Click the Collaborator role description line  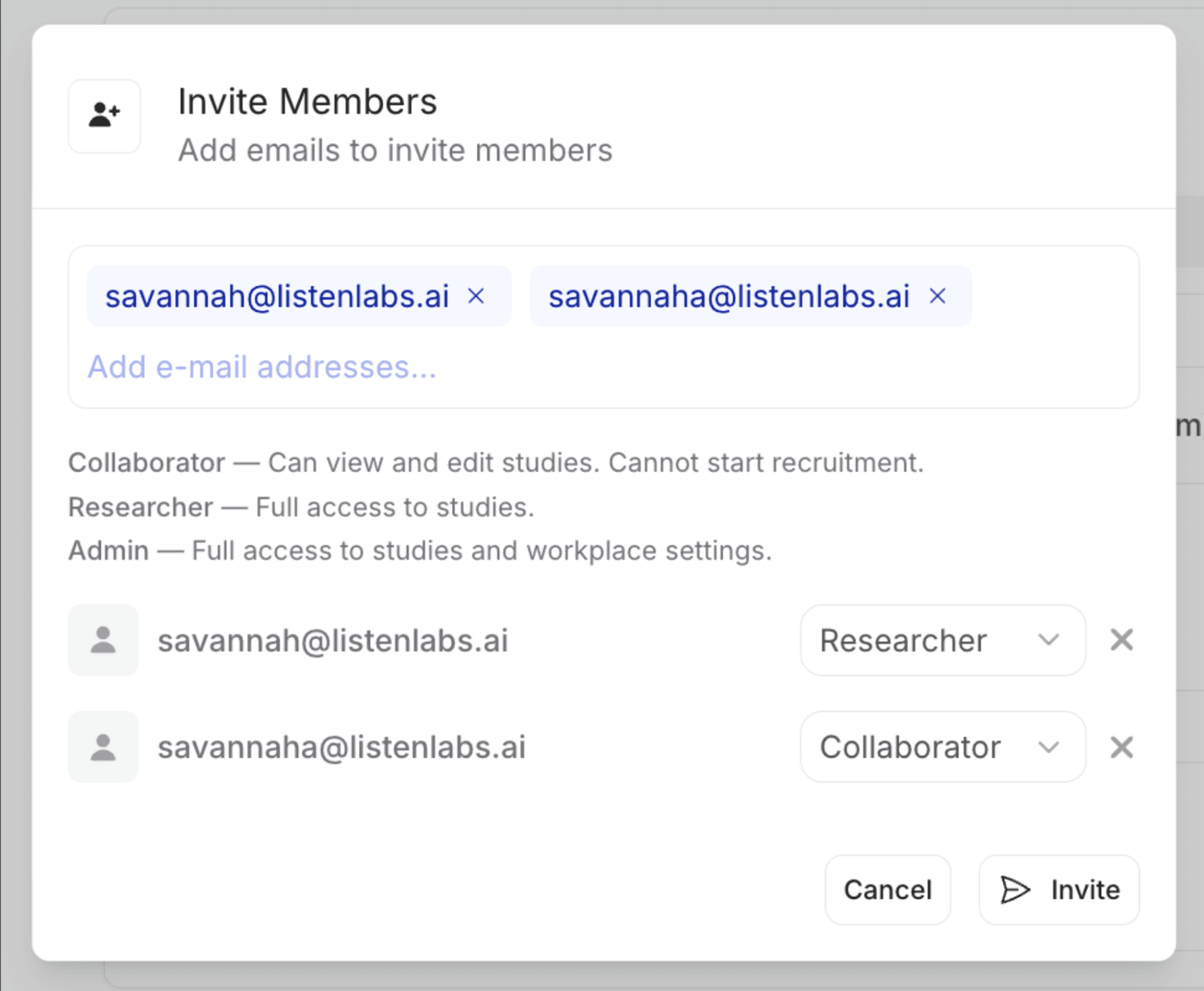pos(496,463)
